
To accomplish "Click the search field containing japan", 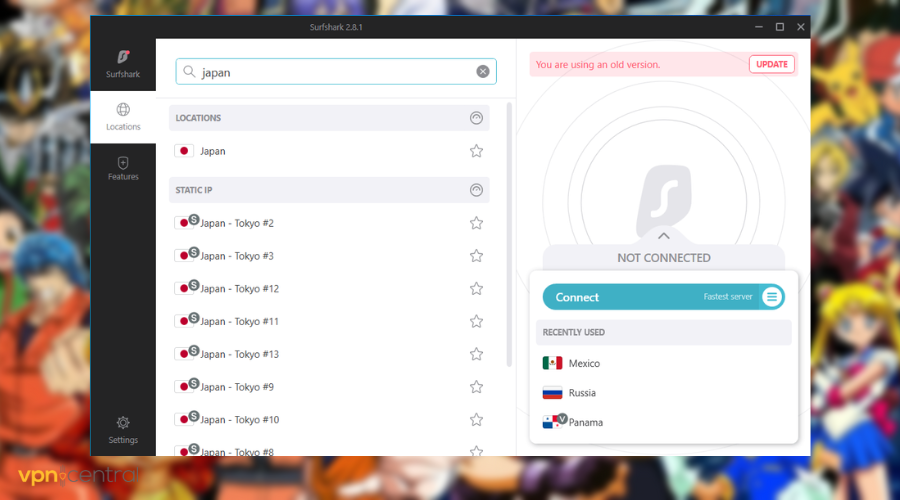I will point(330,72).
